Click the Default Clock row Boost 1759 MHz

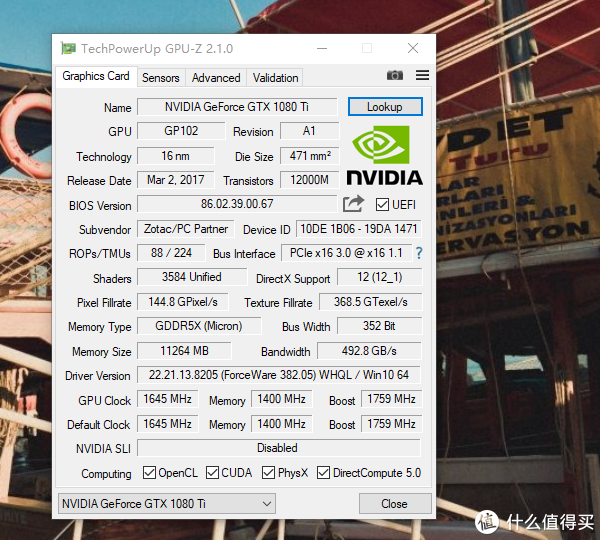tap(391, 424)
